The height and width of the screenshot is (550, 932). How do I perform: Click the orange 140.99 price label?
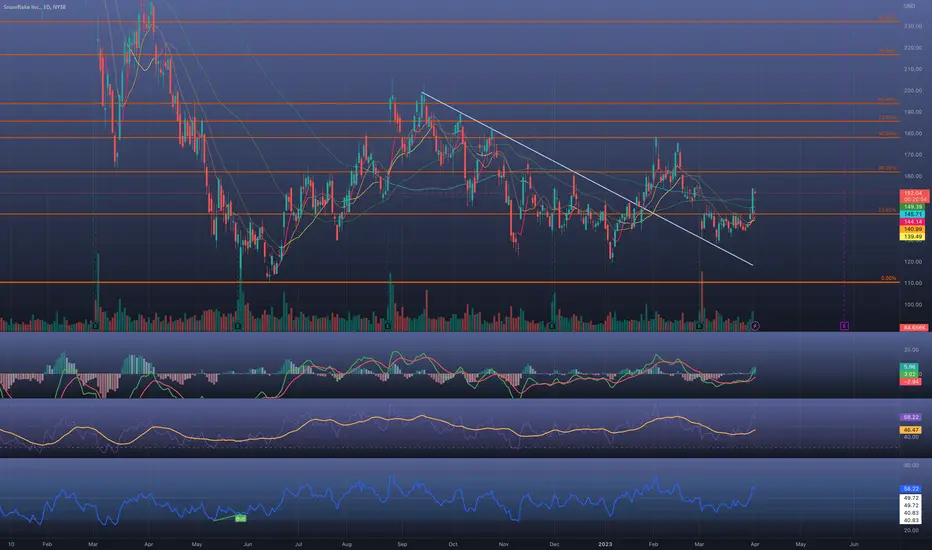click(913, 229)
